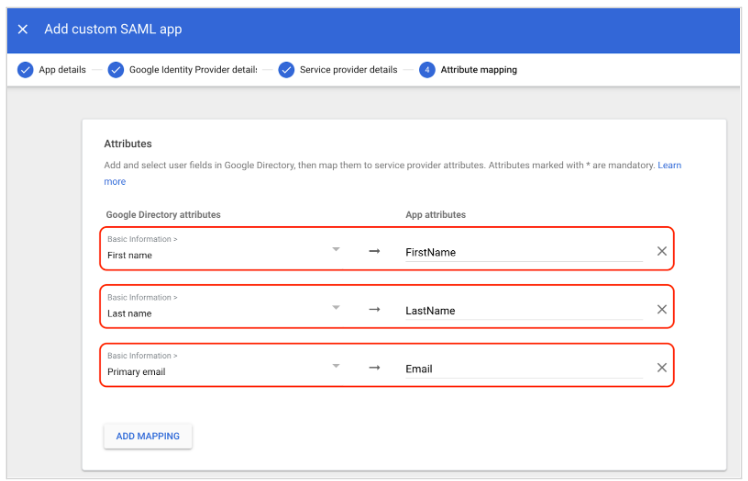Click the Service provider details checkmark icon
The image size is (748, 481).
286,70
